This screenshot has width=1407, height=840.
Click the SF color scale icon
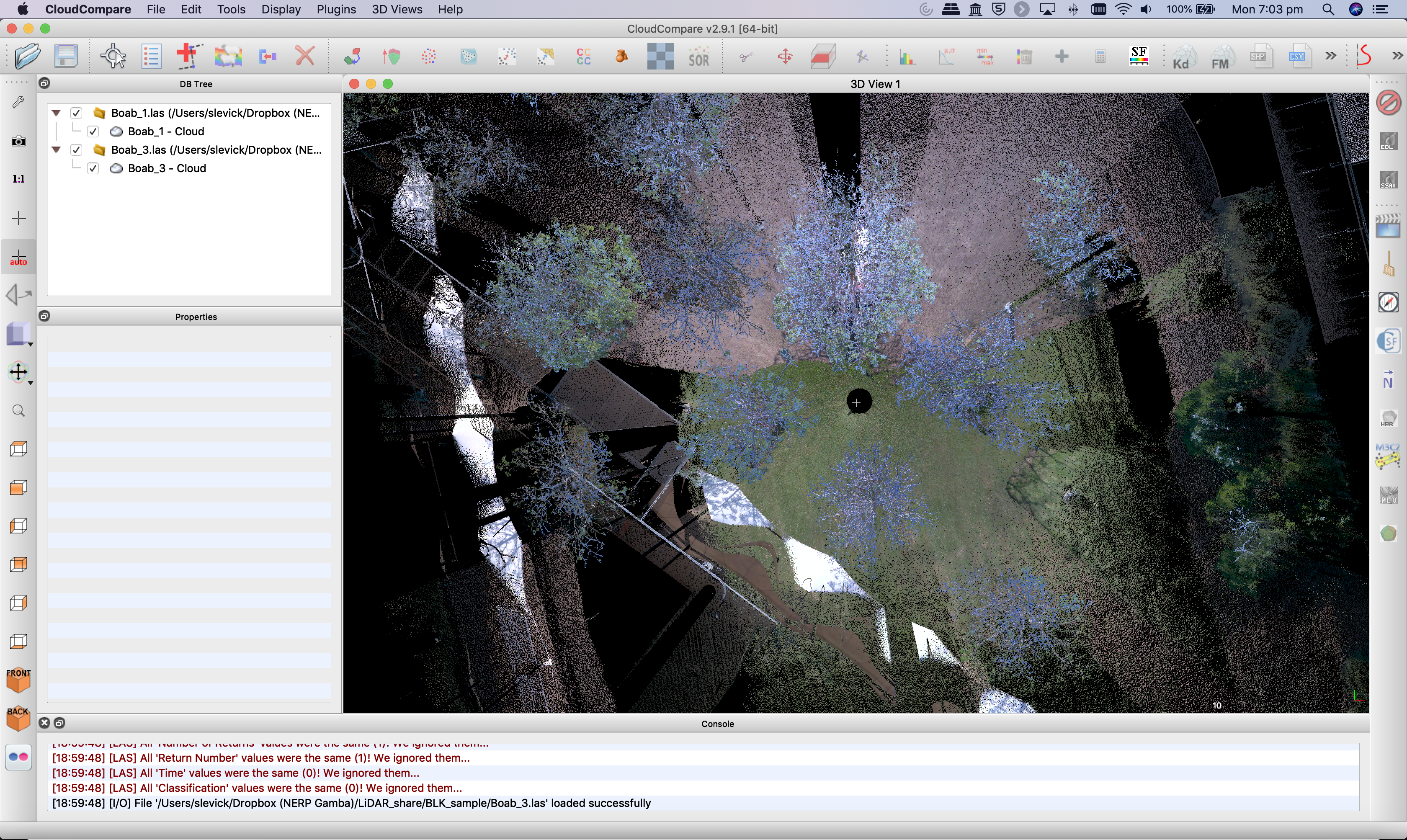1139,56
